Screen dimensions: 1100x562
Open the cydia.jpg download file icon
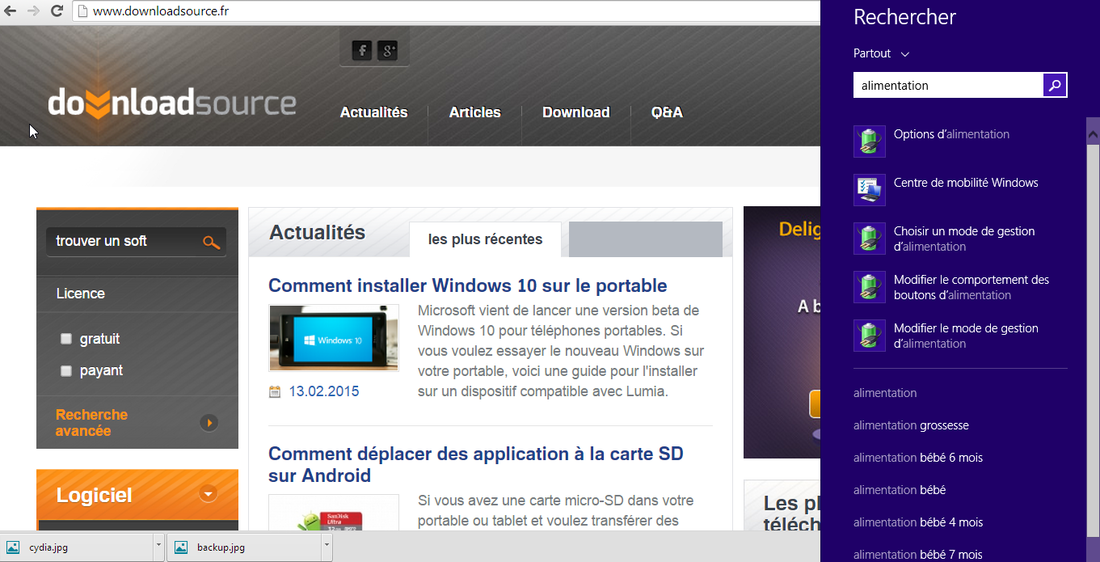[x=13, y=547]
